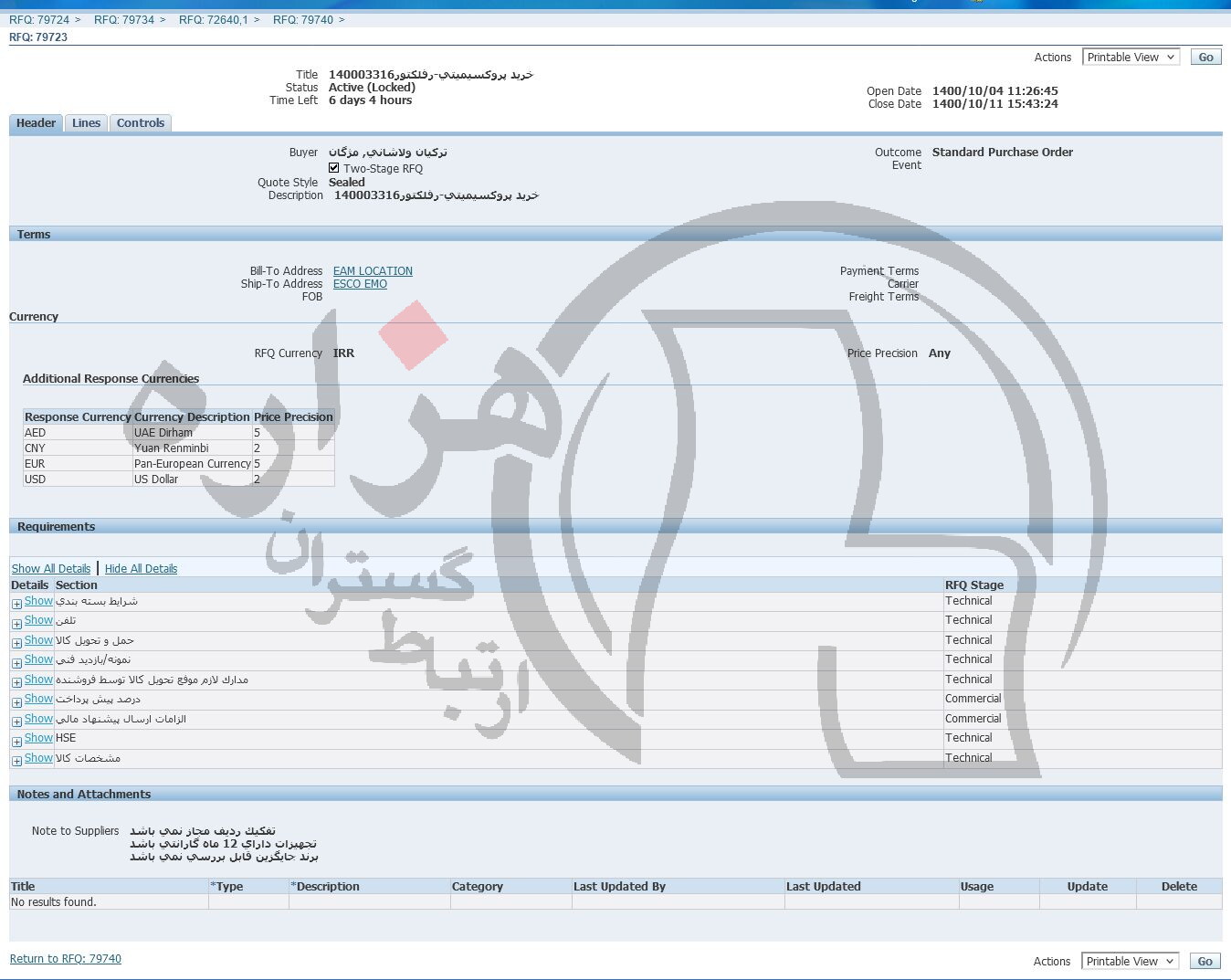Expand the مشخصات کالا row plus icon
The height and width of the screenshot is (980, 1231).
[16, 761]
